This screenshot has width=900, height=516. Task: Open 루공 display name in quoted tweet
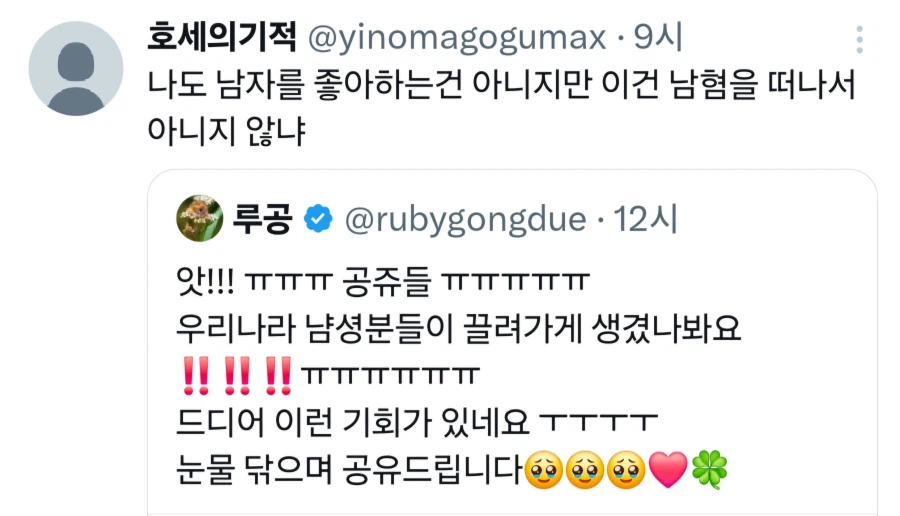point(262,219)
